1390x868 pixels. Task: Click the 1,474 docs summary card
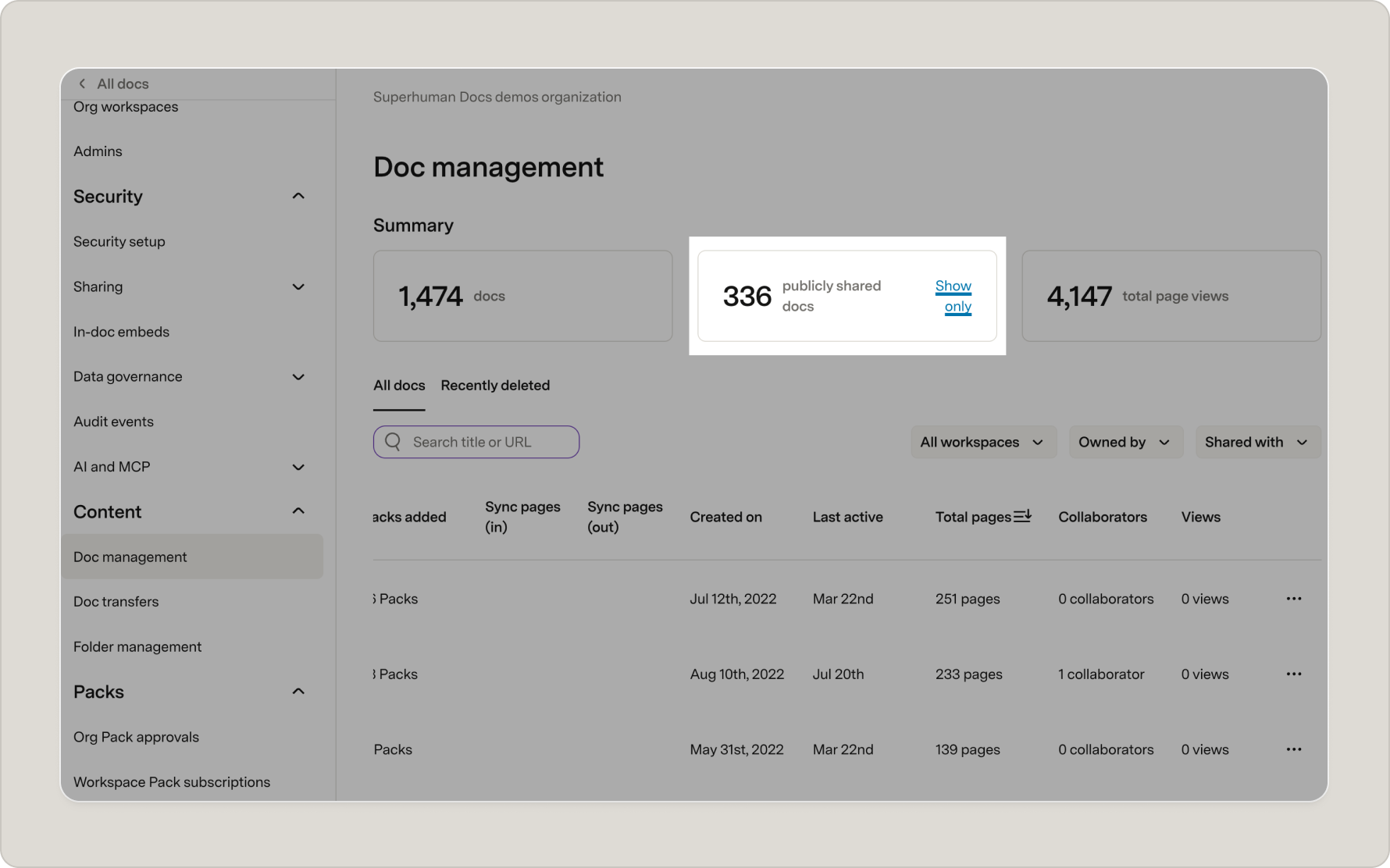click(x=522, y=296)
